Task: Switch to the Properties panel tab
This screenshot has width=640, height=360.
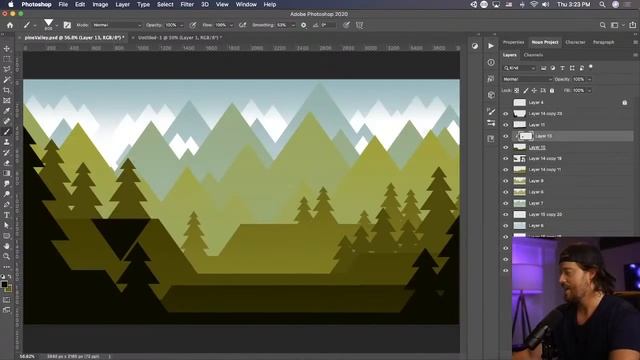Action: coord(513,42)
